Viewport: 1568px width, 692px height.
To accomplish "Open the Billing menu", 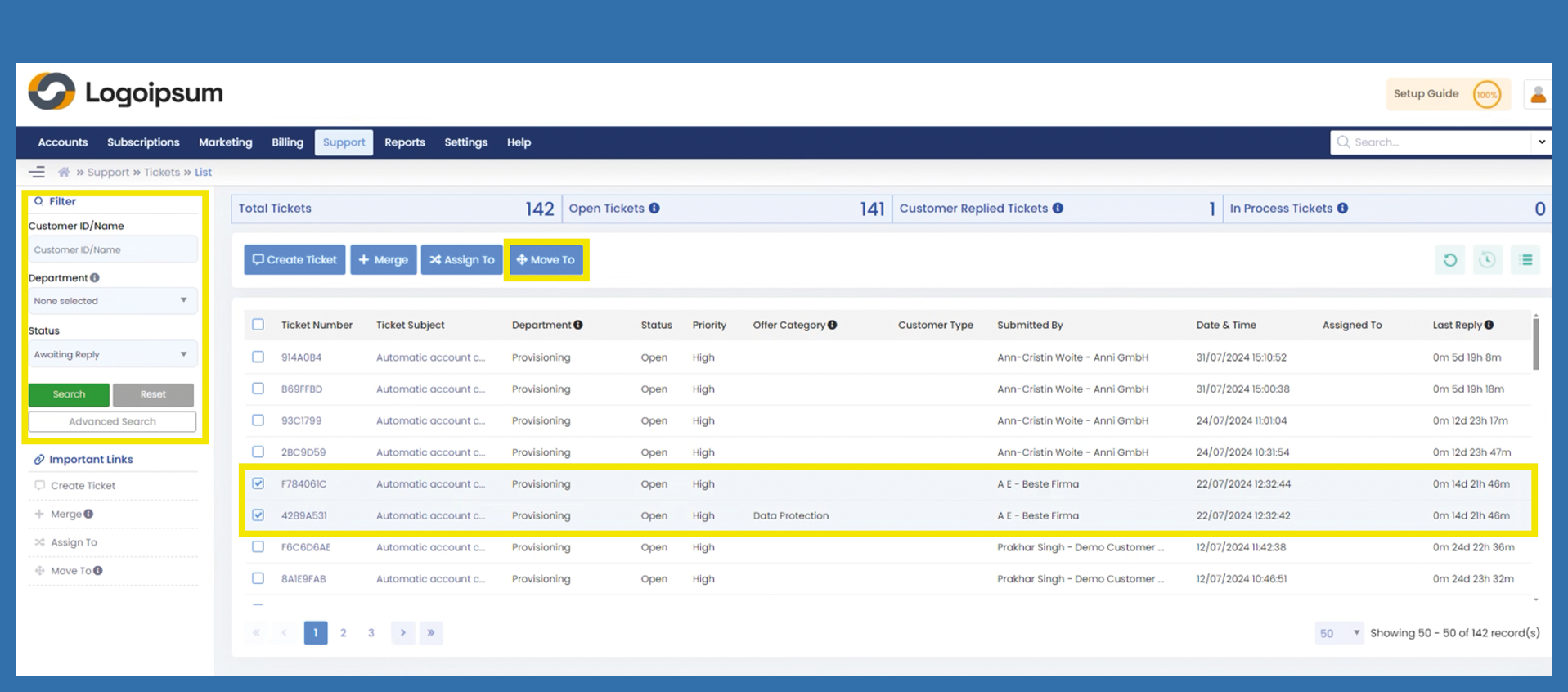I will [287, 142].
